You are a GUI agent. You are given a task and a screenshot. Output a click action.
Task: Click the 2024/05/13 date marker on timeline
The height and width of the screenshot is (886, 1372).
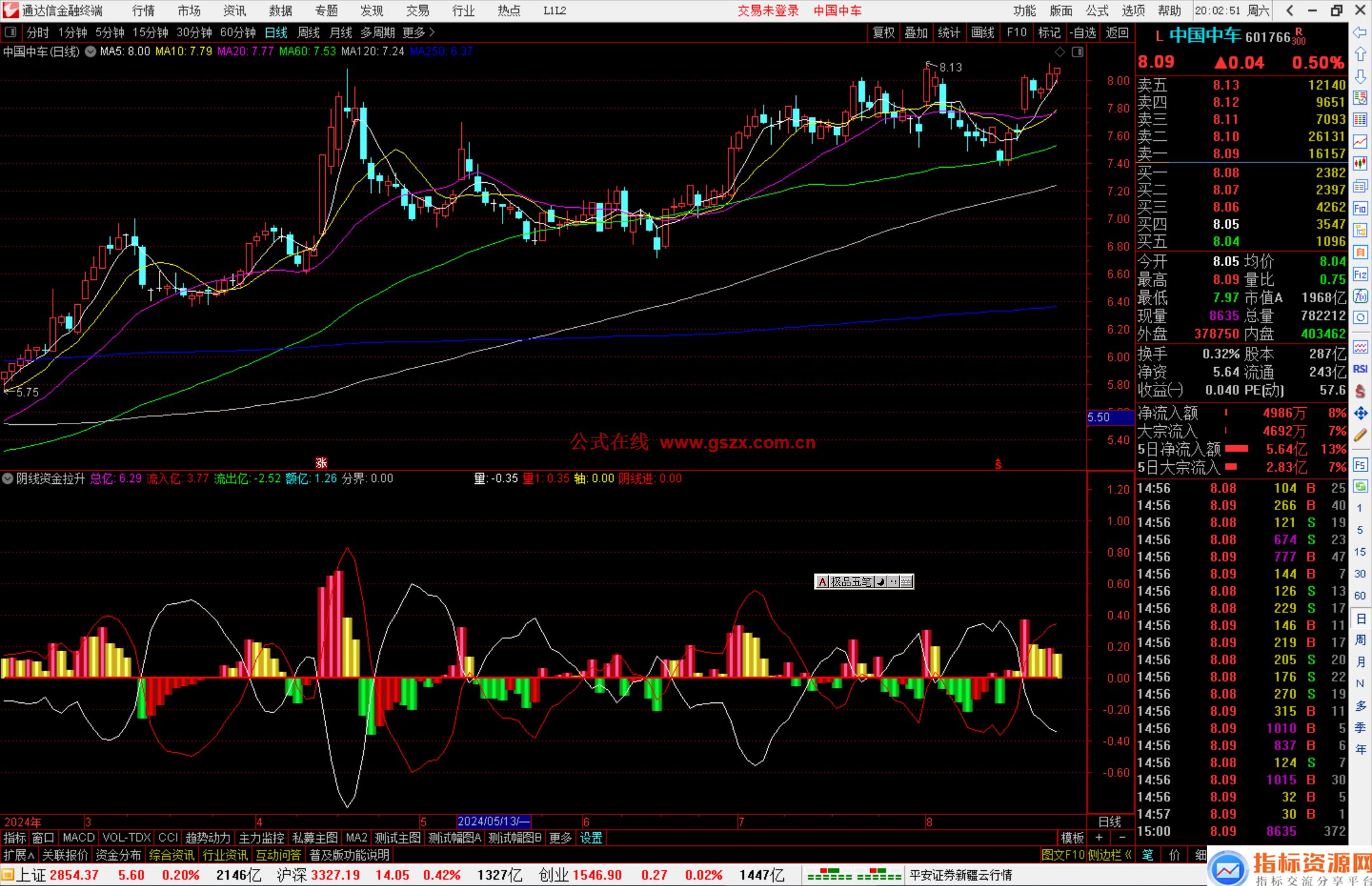tap(494, 821)
